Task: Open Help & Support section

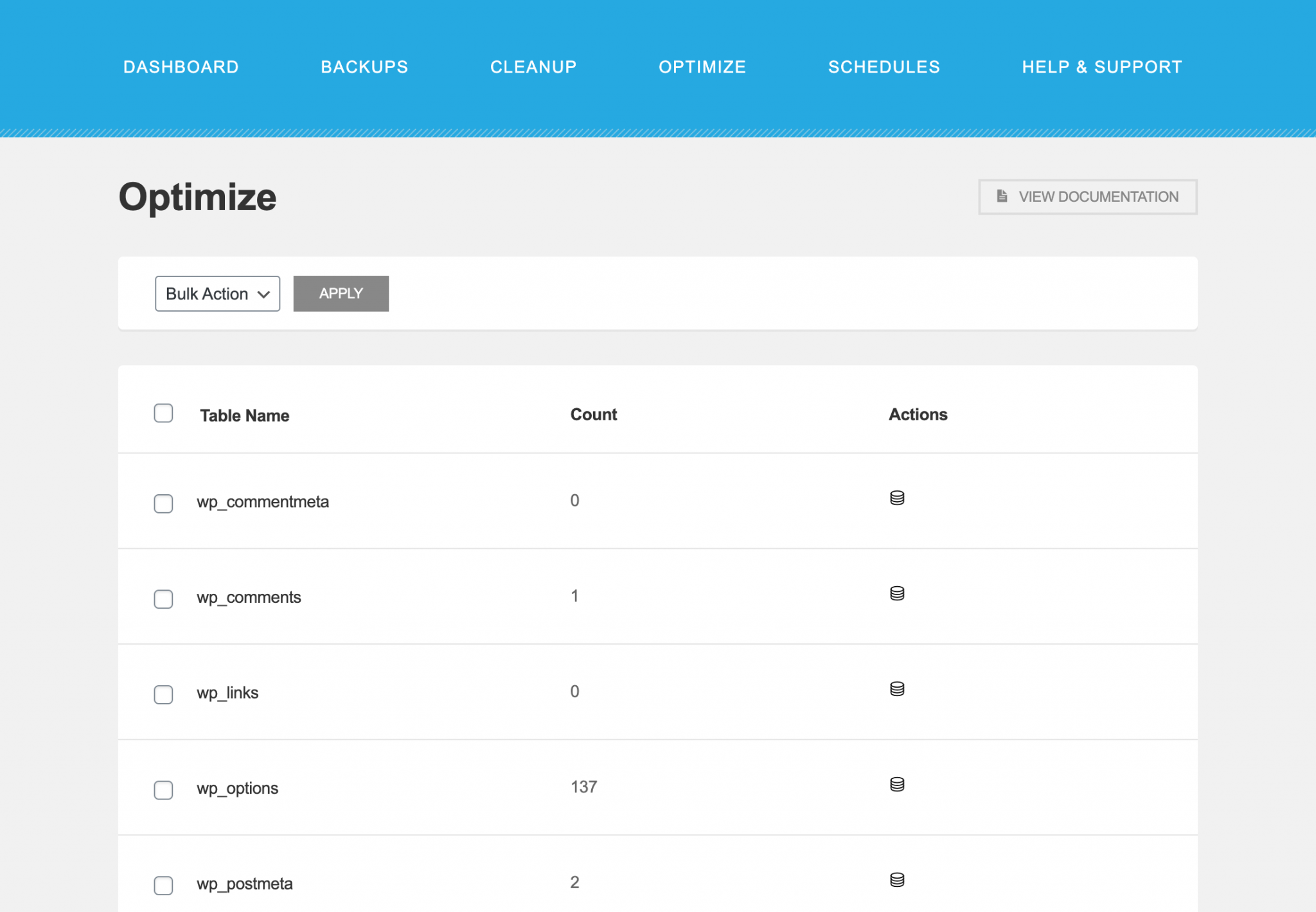Action: [x=1101, y=67]
